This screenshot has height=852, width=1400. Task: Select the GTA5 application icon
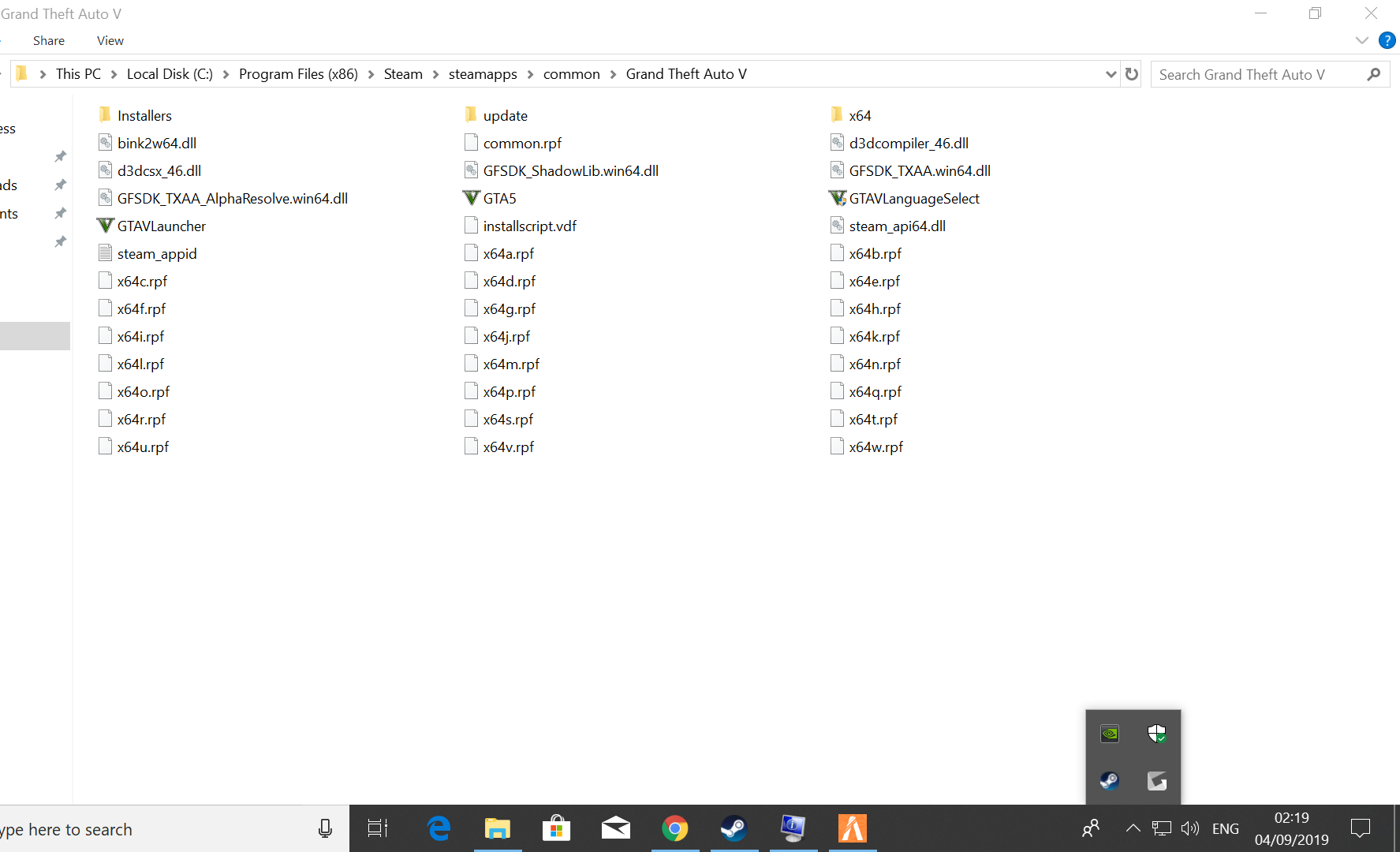(x=471, y=198)
